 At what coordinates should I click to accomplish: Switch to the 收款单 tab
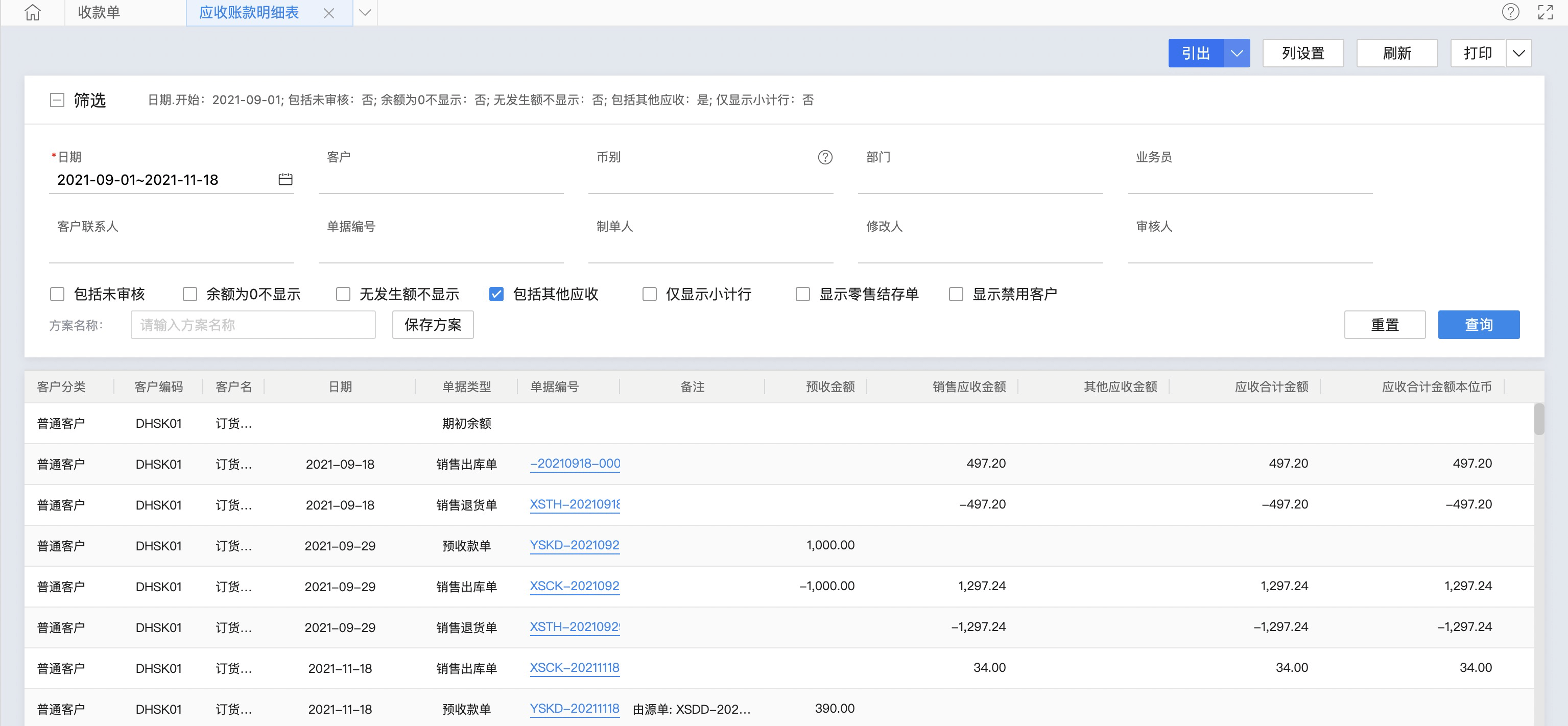pos(99,13)
